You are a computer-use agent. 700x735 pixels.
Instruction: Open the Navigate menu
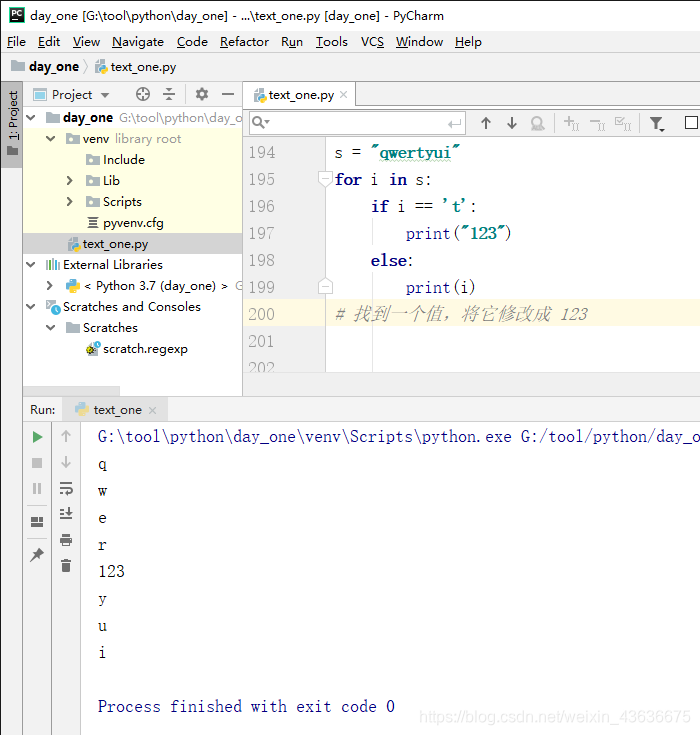138,42
